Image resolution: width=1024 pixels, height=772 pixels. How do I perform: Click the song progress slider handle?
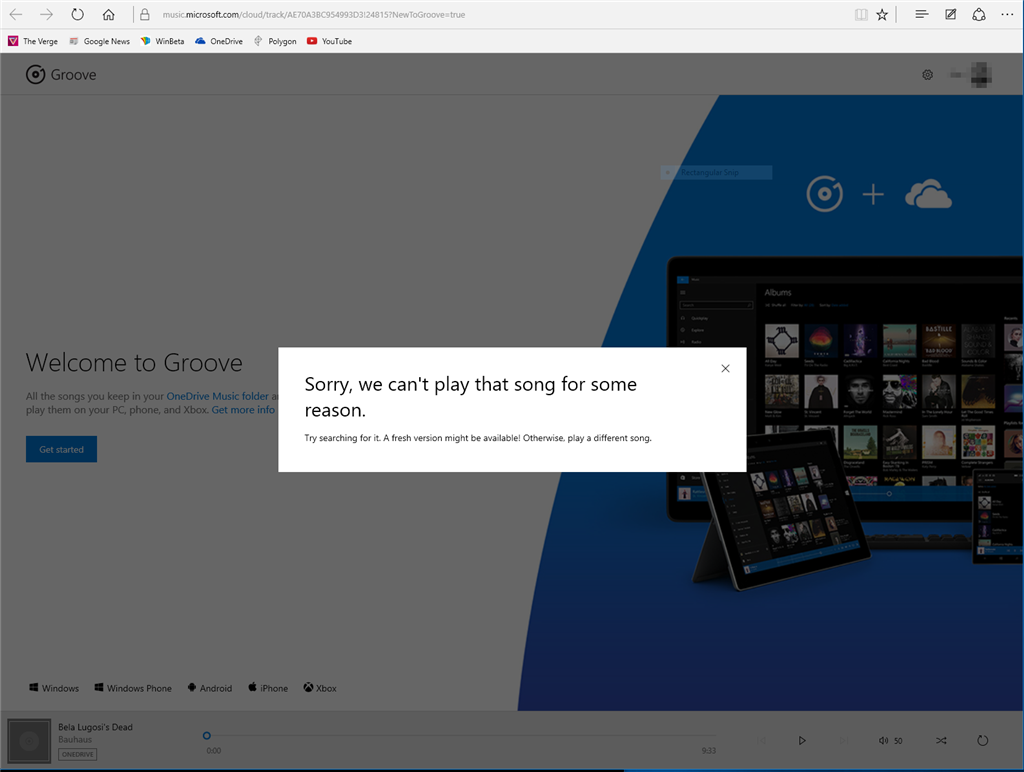point(206,735)
